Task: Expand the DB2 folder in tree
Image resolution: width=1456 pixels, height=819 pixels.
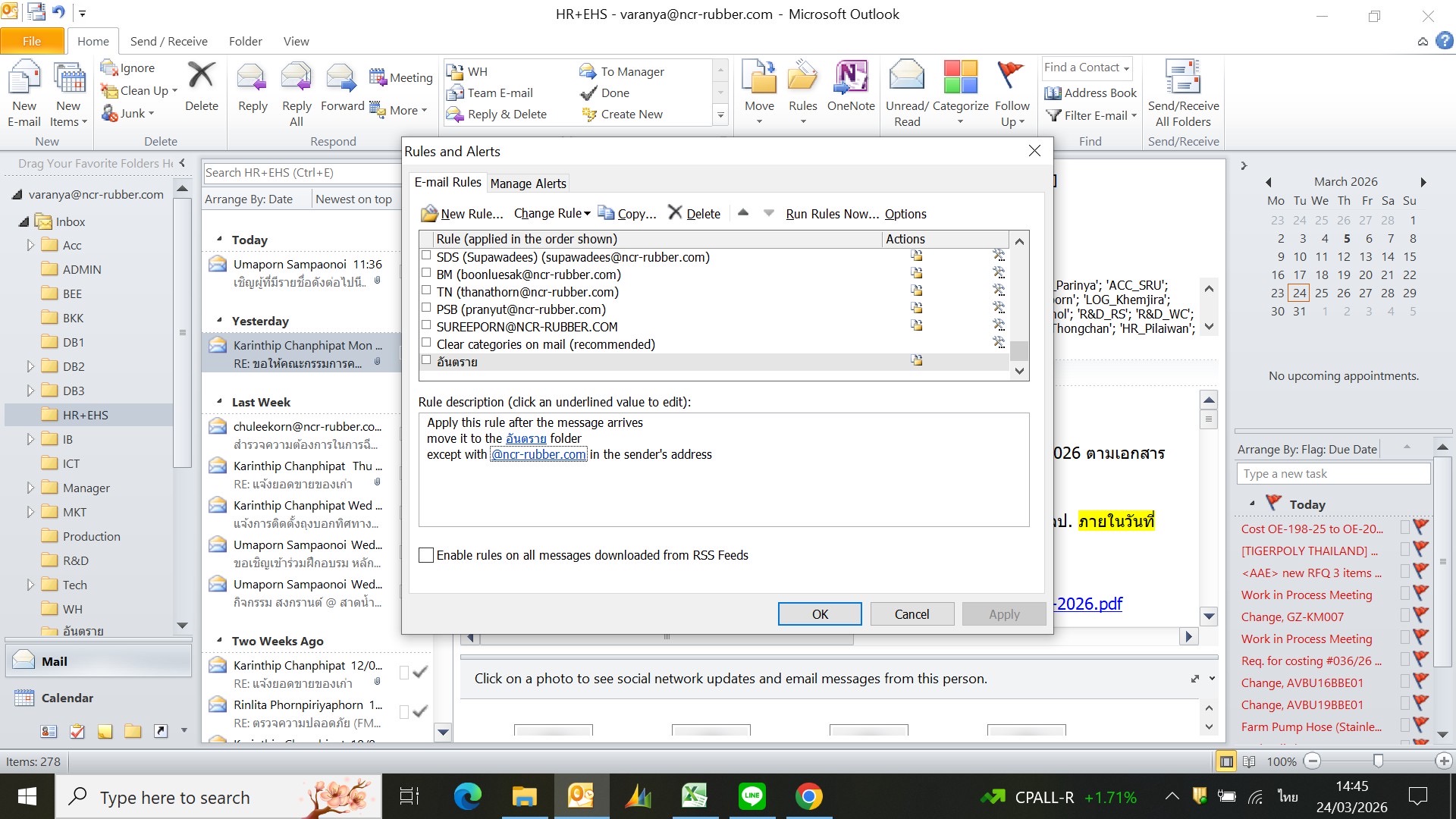Action: click(x=30, y=366)
